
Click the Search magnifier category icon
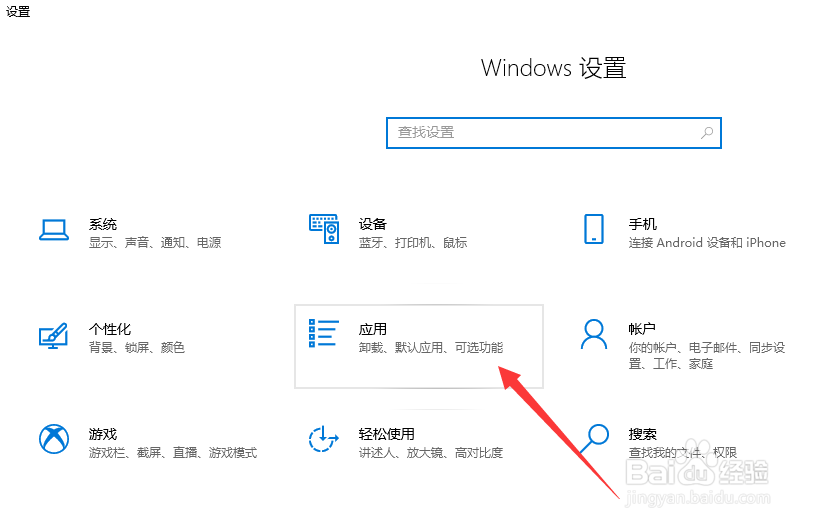[x=594, y=439]
